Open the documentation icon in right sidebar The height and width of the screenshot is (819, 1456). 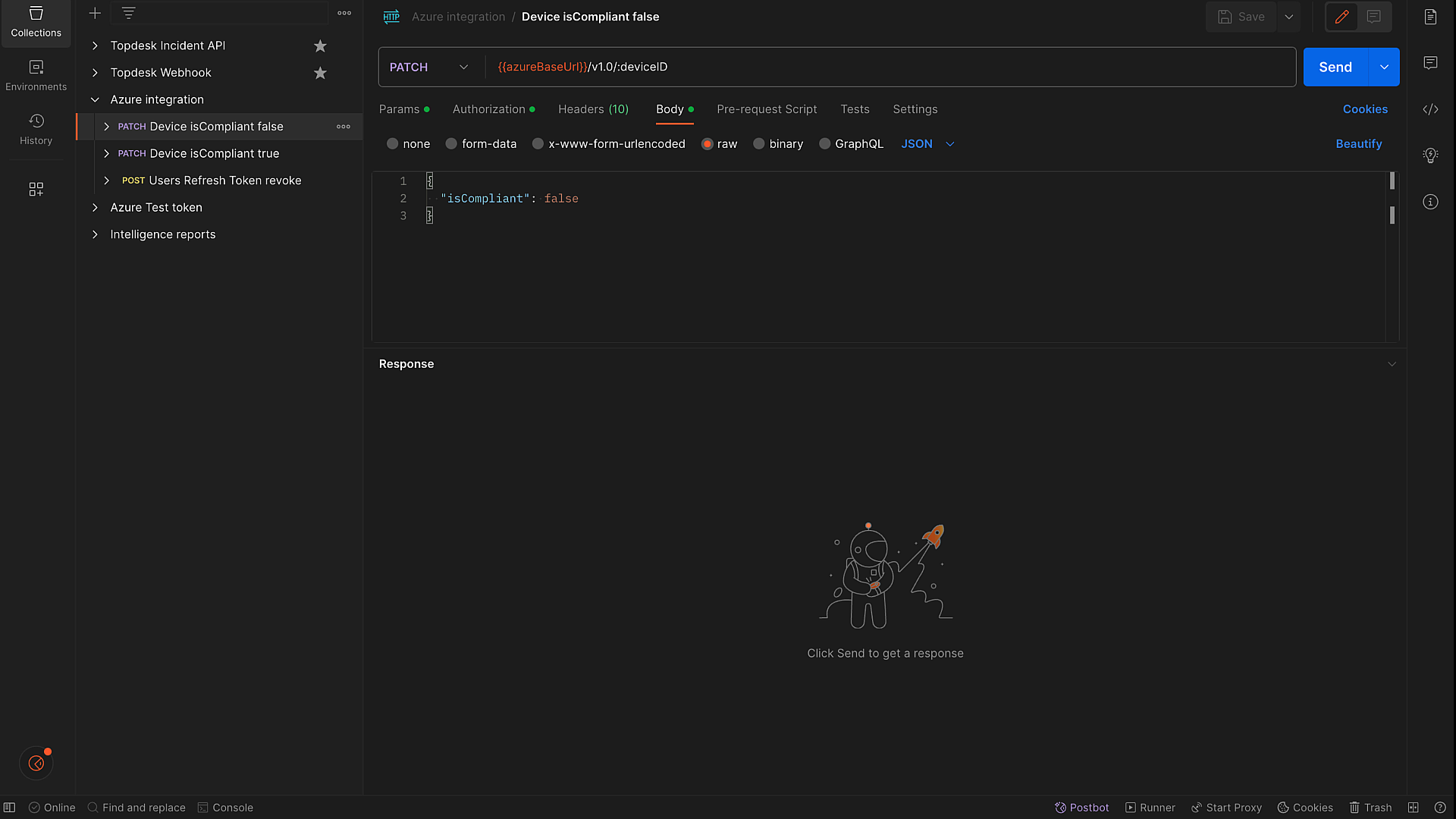pyautogui.click(x=1430, y=17)
